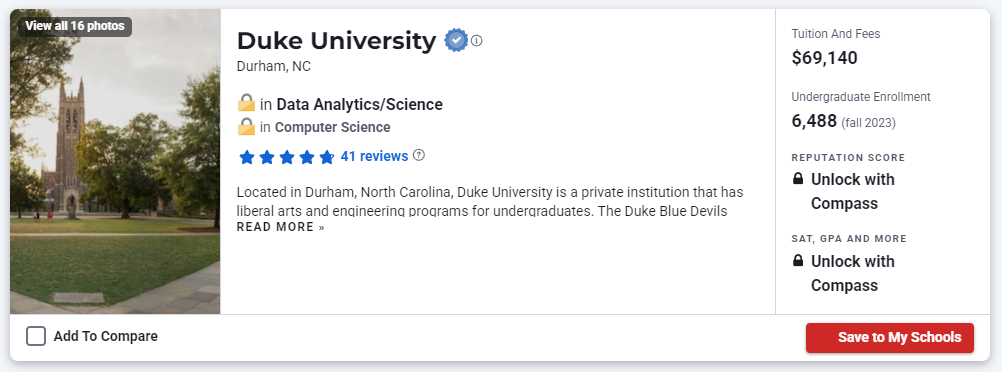Click the star rating icons
This screenshot has width=1002, height=372.
[x=286, y=157]
